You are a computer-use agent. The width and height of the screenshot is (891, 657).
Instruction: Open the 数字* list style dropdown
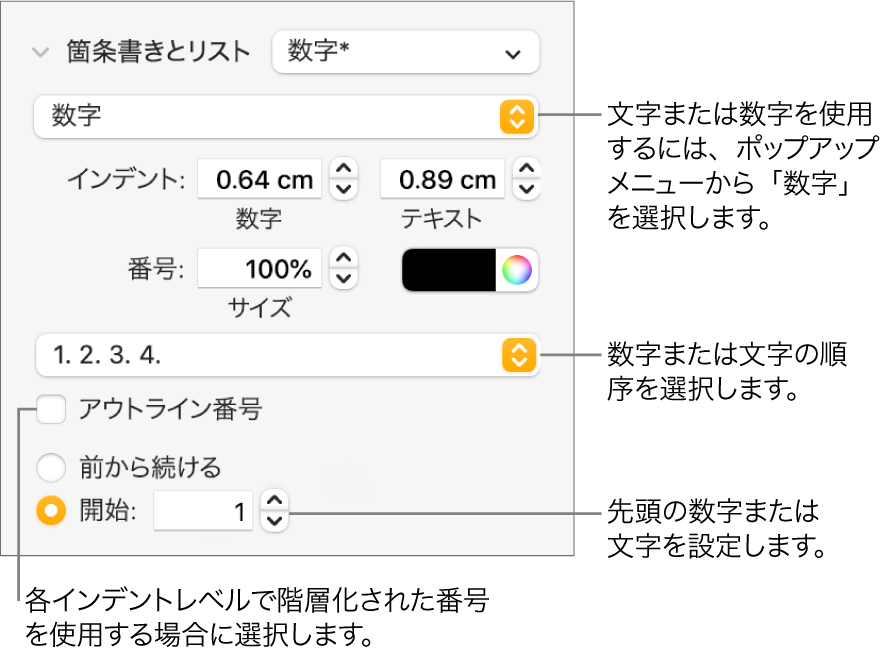pos(405,53)
